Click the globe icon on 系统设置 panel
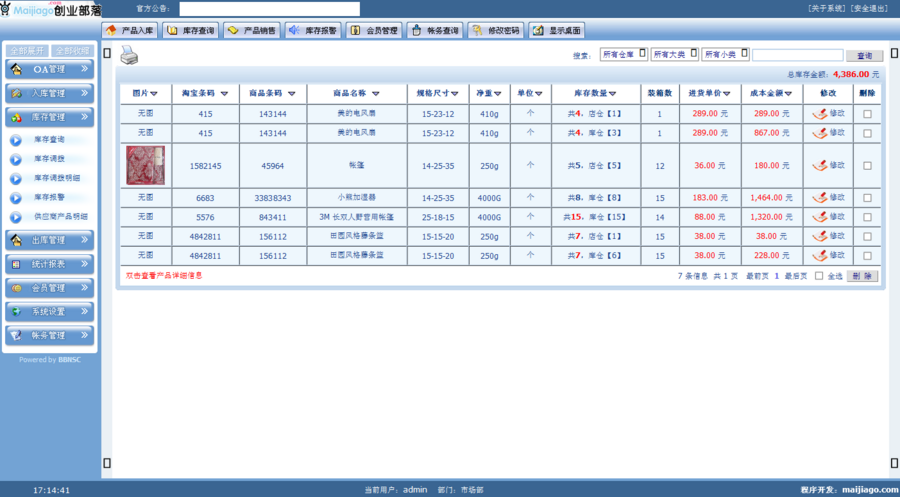Viewport: 900px width, 497px height. [16, 312]
